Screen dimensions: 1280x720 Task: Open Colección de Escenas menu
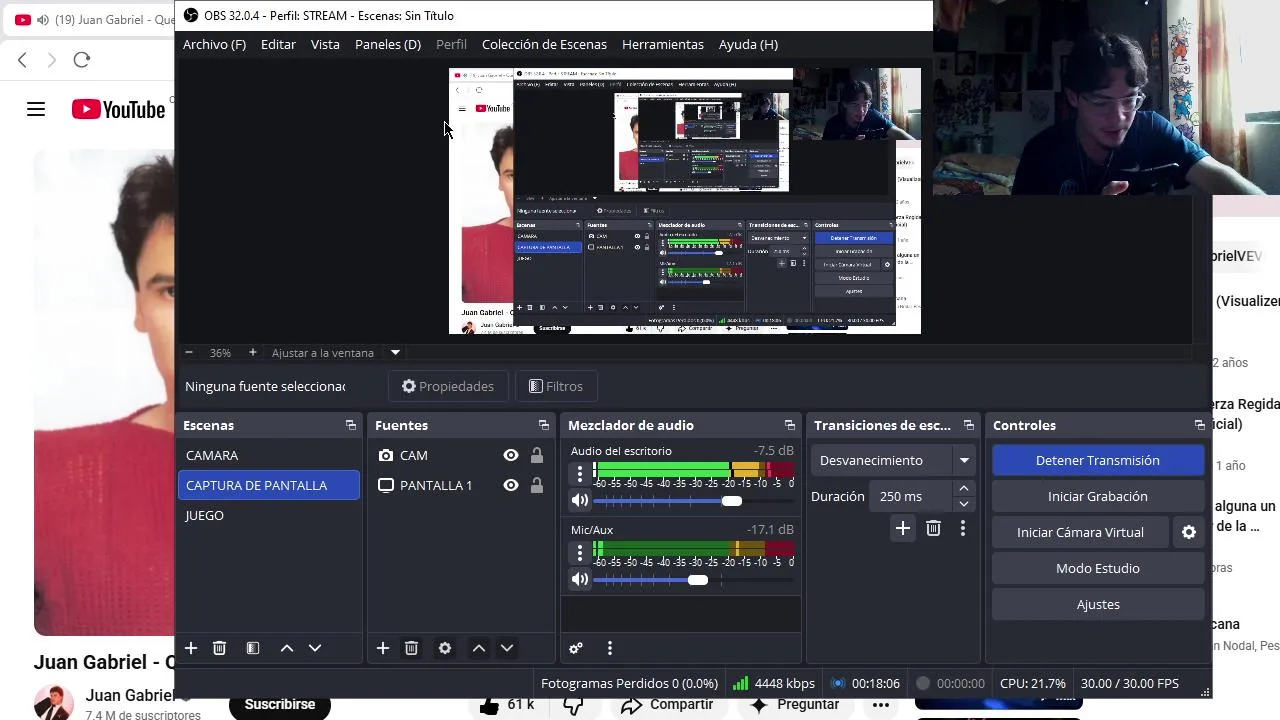(544, 44)
